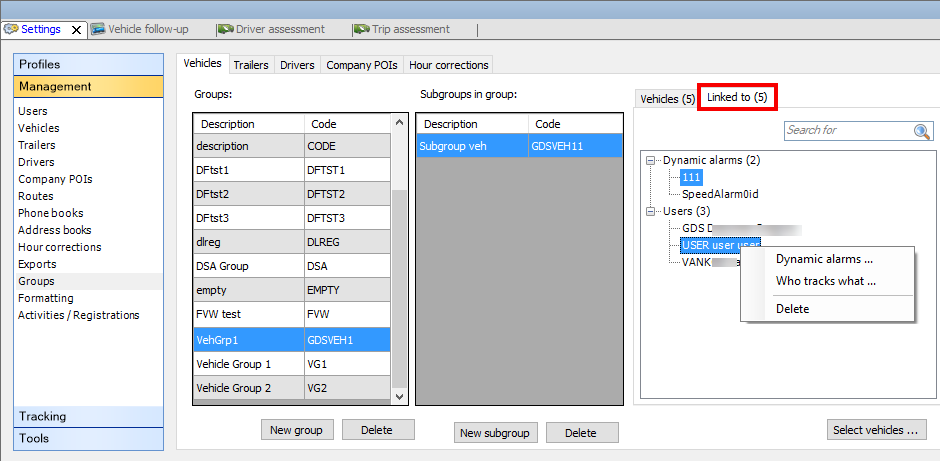The height and width of the screenshot is (461, 940).
Task: Close the Settings tab with X icon
Action: 77,30
